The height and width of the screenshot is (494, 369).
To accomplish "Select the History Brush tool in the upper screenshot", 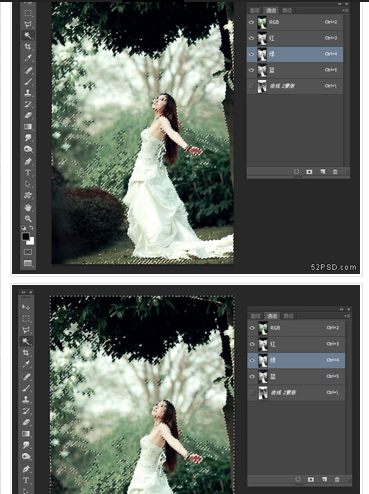I will [x=28, y=104].
